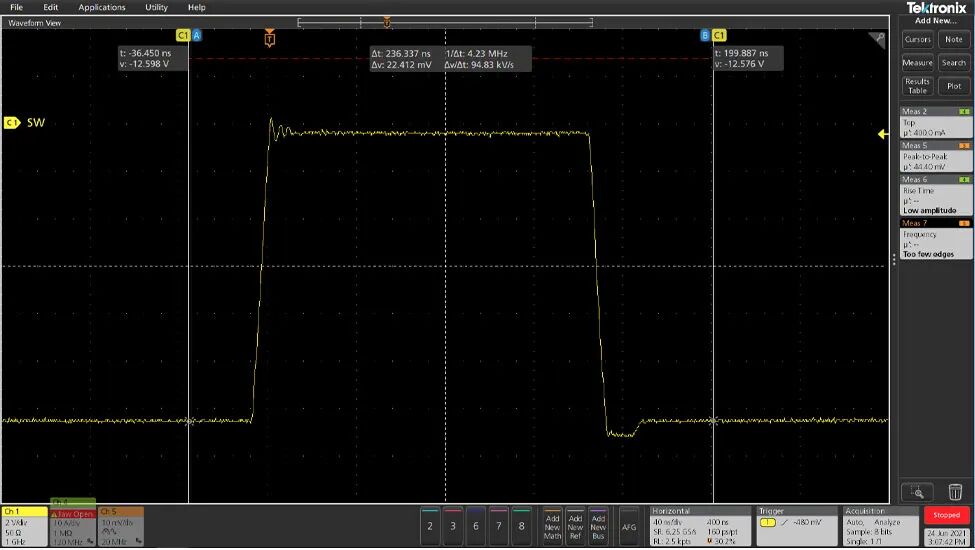Click the trash can delete icon
The width and height of the screenshot is (975, 550).
954,492
